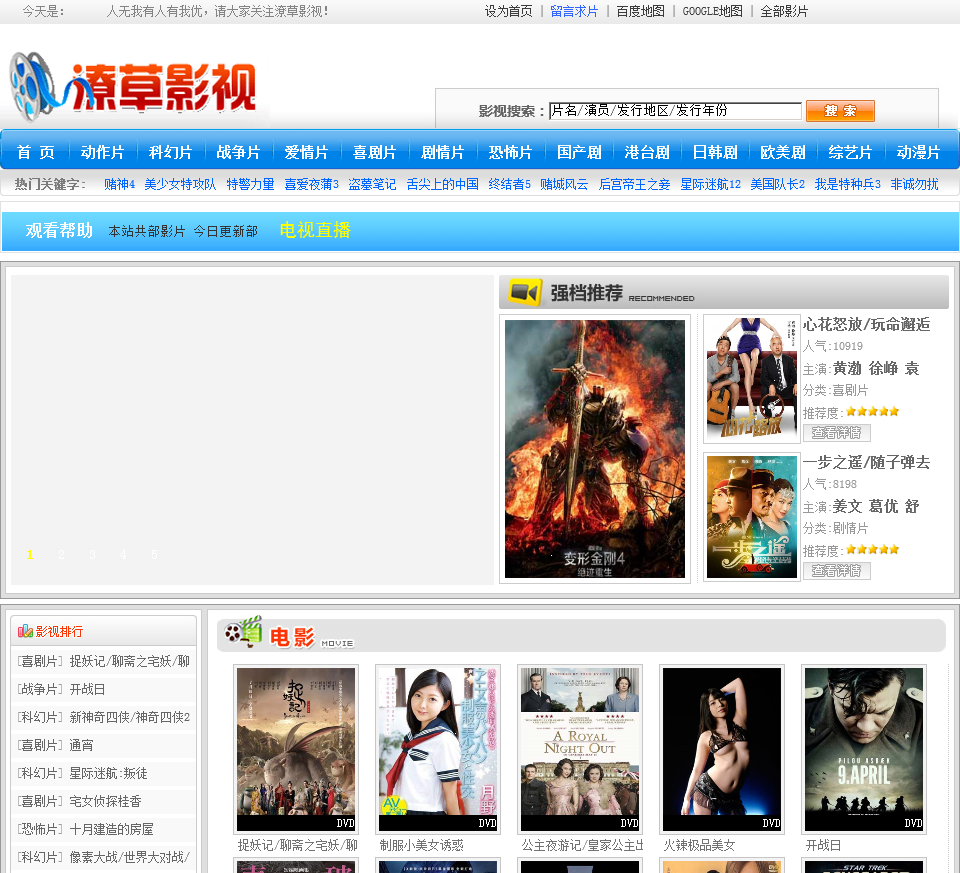Open the 百度地图 link
Screen dimensions: 960x873
click(640, 11)
